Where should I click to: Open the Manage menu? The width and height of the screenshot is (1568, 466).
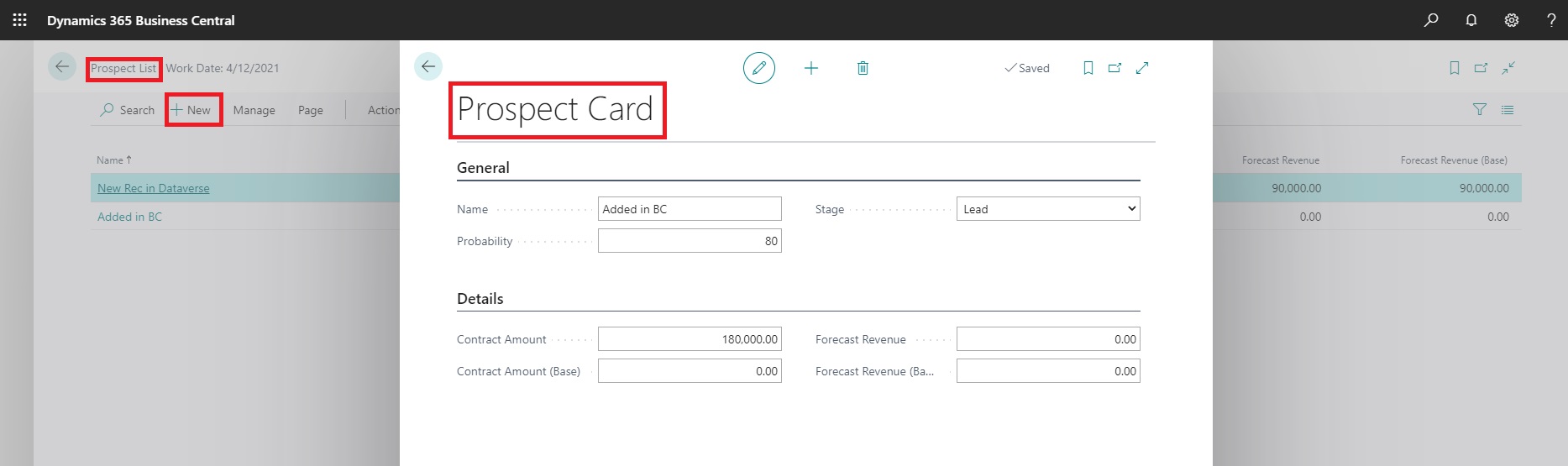[254, 110]
